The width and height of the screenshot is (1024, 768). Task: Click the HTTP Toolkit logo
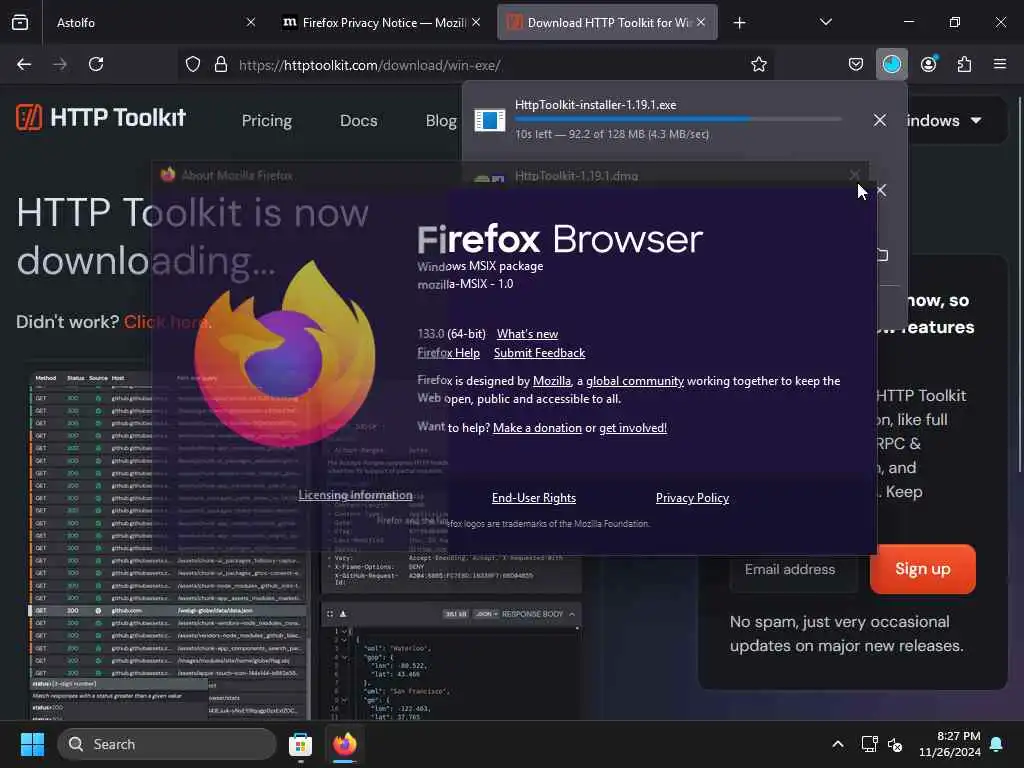101,118
